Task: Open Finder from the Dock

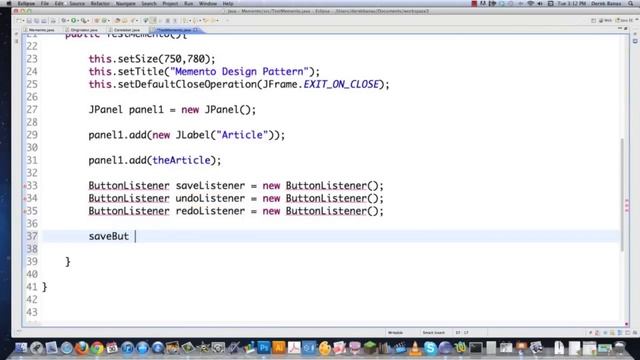Action: click(x=21, y=348)
